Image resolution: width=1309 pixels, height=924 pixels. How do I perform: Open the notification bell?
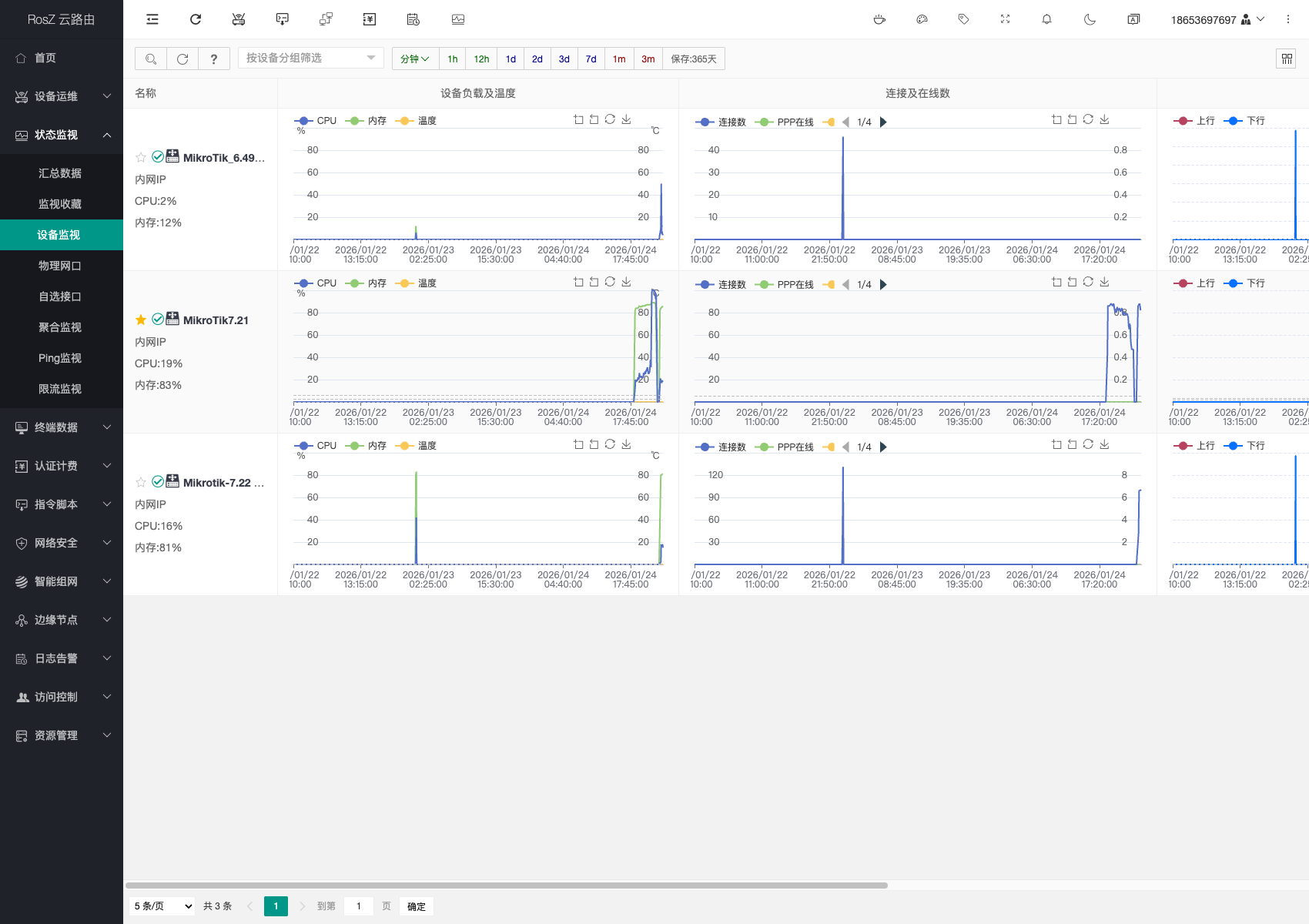pyautogui.click(x=1046, y=19)
